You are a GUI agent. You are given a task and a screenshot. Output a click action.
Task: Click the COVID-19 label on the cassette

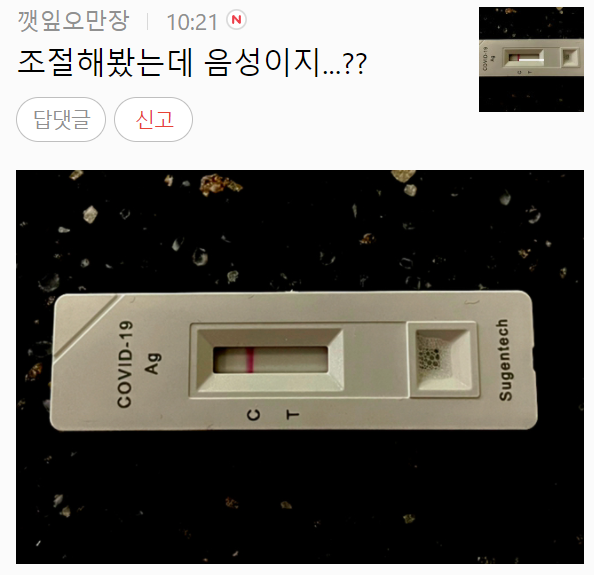pos(125,364)
